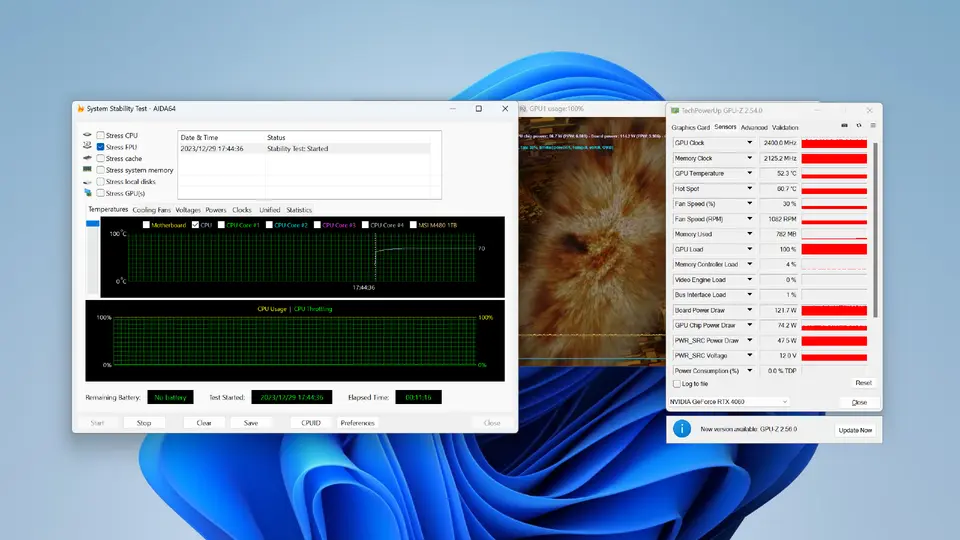Click the icon beside Stress FPU
This screenshot has height=540, width=960.
[x=88, y=146]
